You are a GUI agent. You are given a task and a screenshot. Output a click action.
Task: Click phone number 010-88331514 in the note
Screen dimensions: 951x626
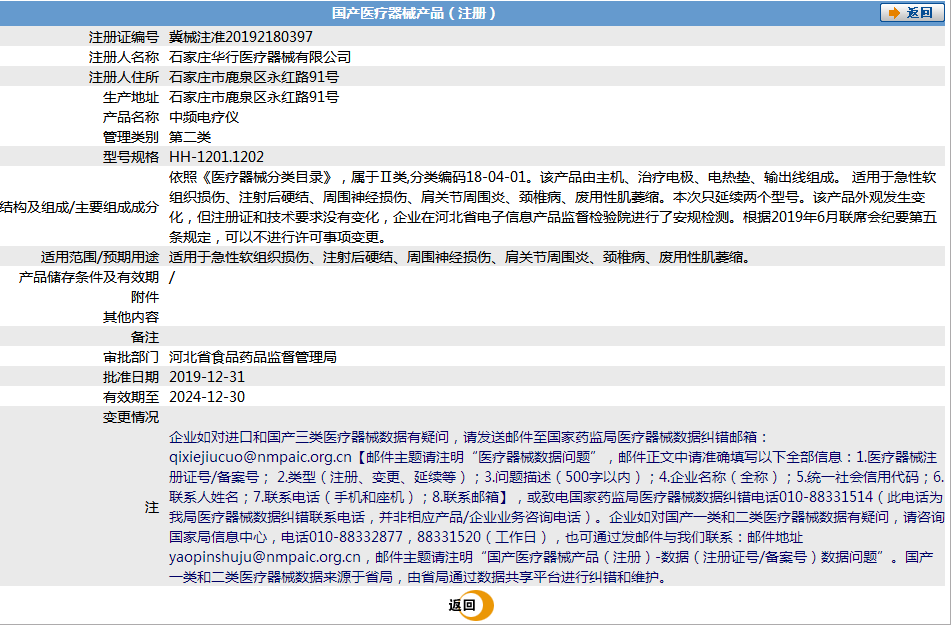[x=826, y=497]
